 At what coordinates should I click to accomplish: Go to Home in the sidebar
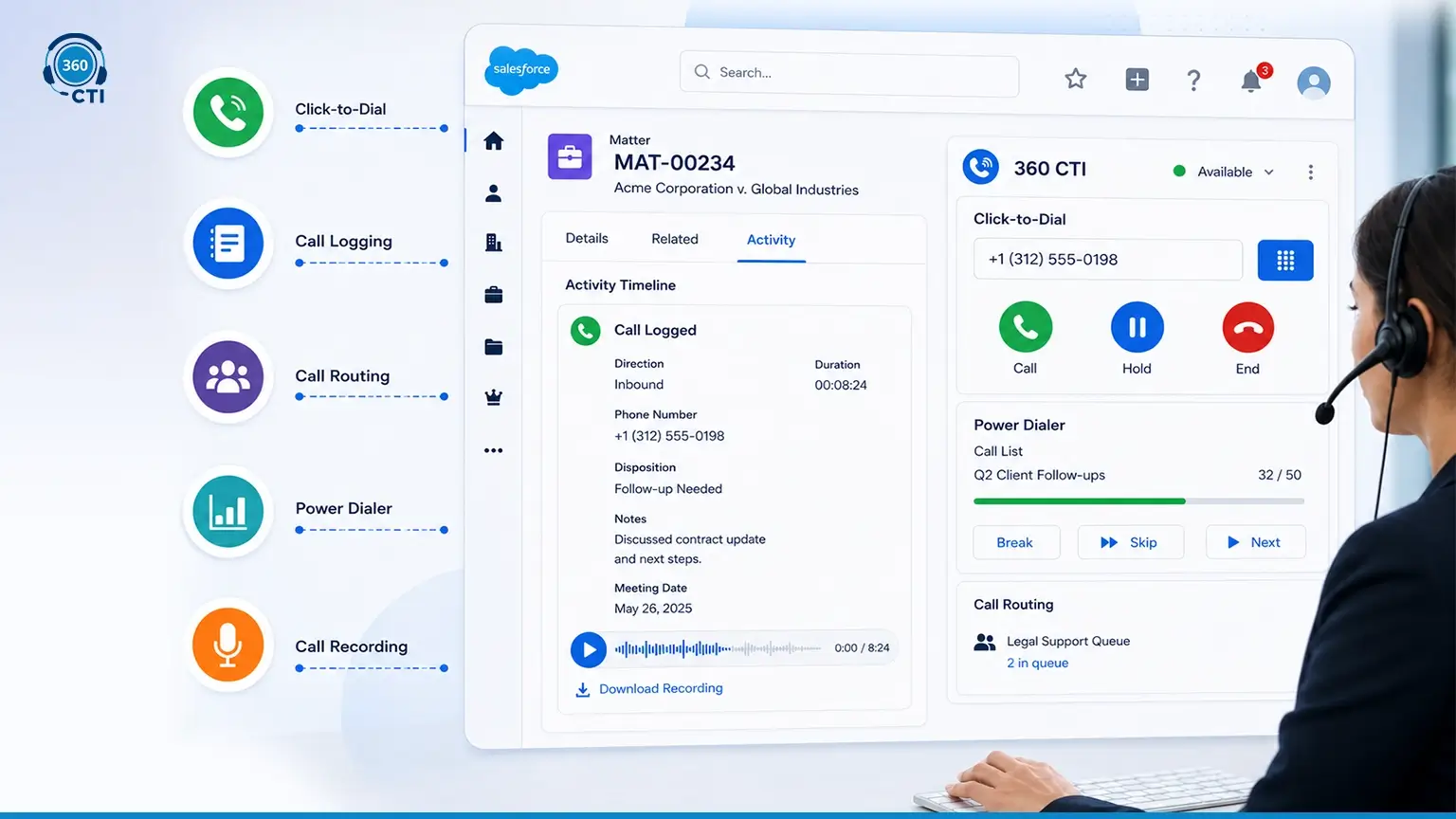493,141
